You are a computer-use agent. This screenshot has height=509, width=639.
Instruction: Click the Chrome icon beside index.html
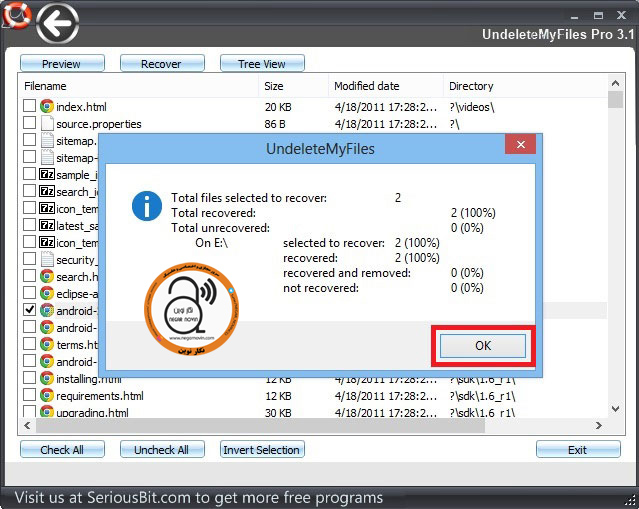(47, 106)
